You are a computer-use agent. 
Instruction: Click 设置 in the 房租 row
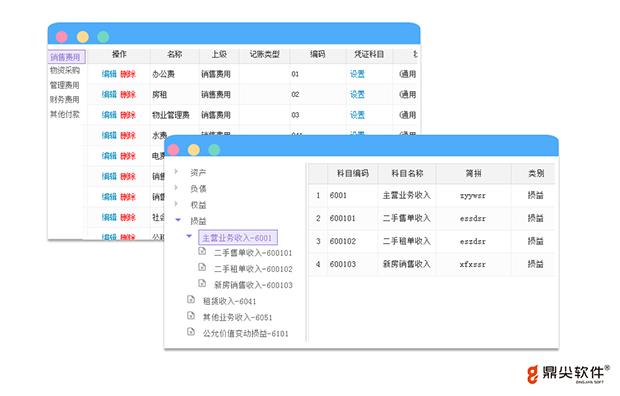click(x=357, y=95)
